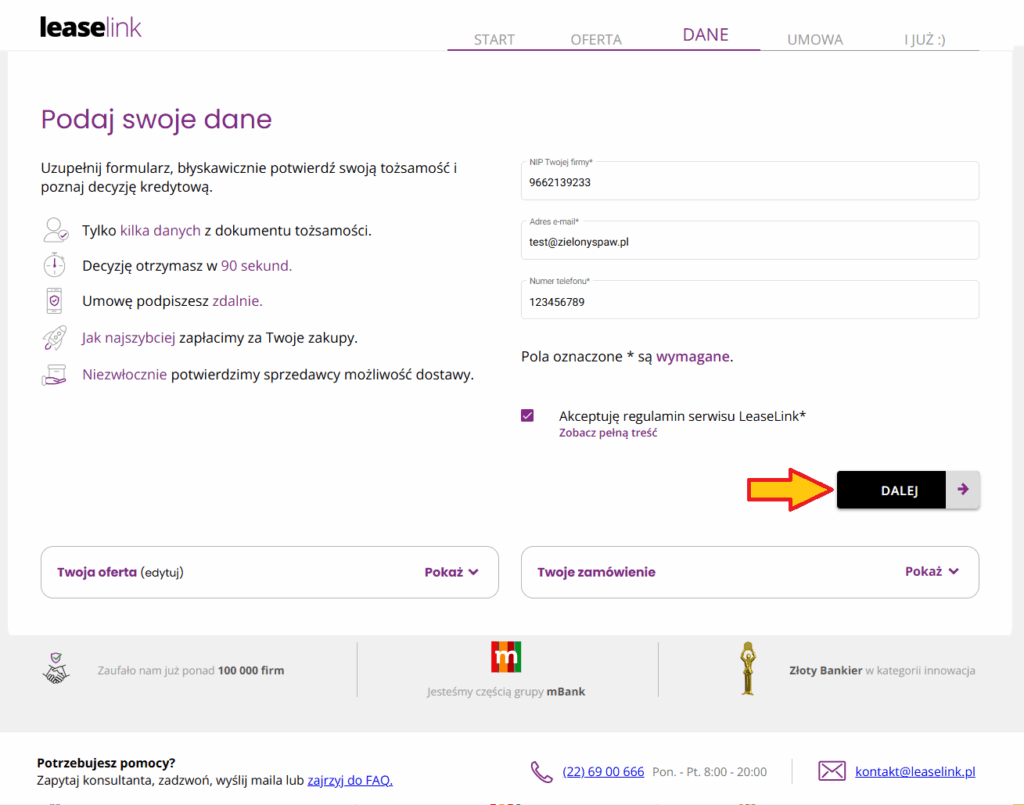Screen dimensions: 1024x805
Task: Click the kontakt@leaselink.pl email link
Action: [x=915, y=772]
